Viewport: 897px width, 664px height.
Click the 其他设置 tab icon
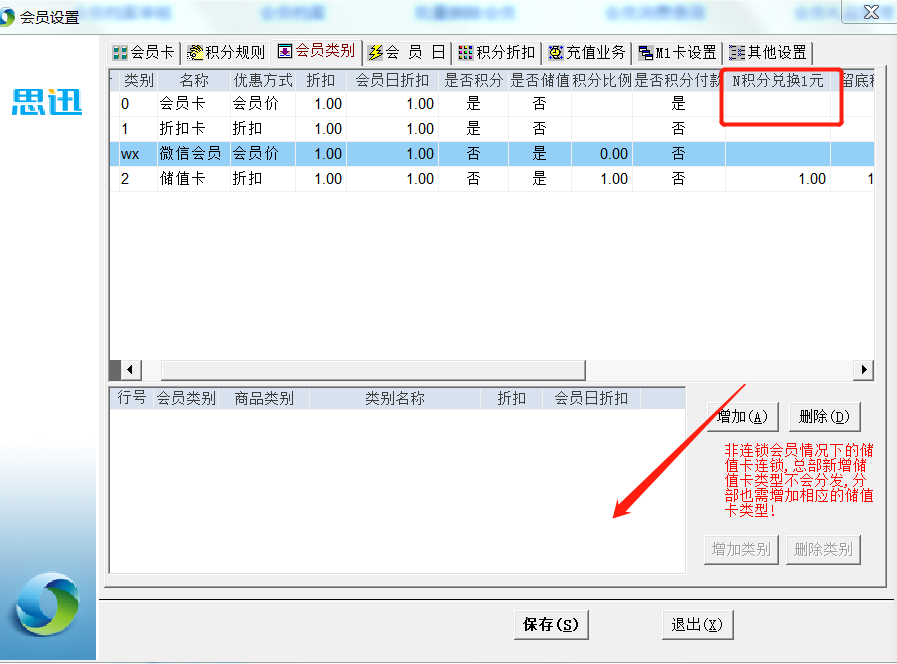pos(737,53)
